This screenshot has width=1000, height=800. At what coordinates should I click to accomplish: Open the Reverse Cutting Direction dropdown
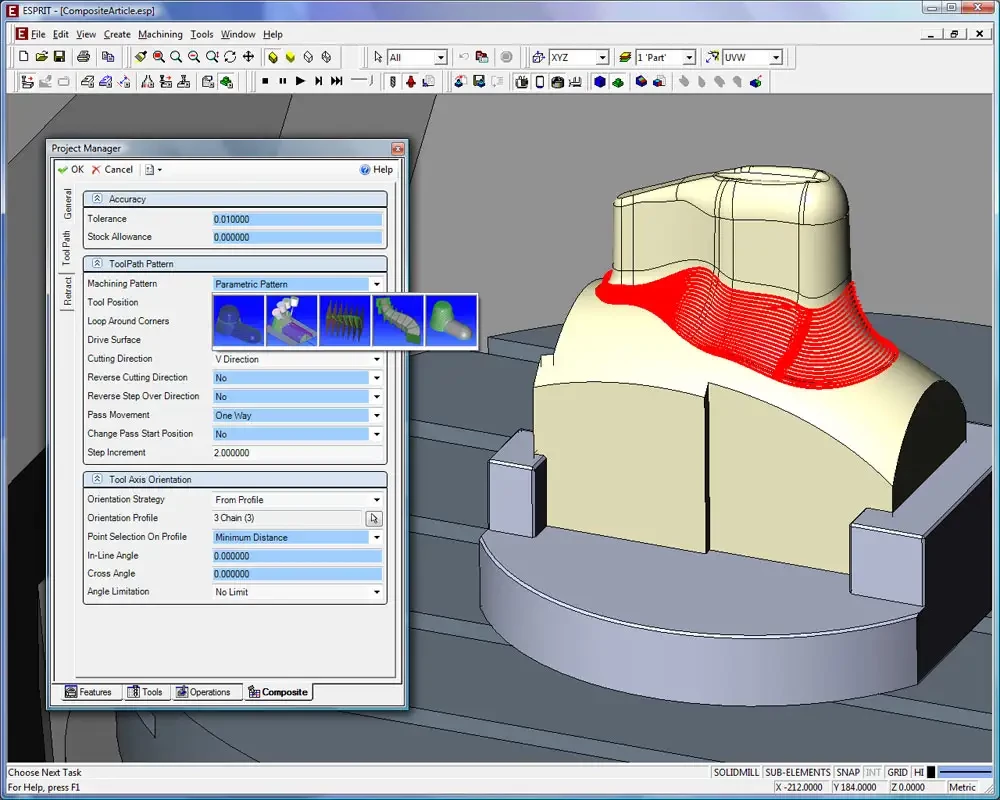point(377,378)
